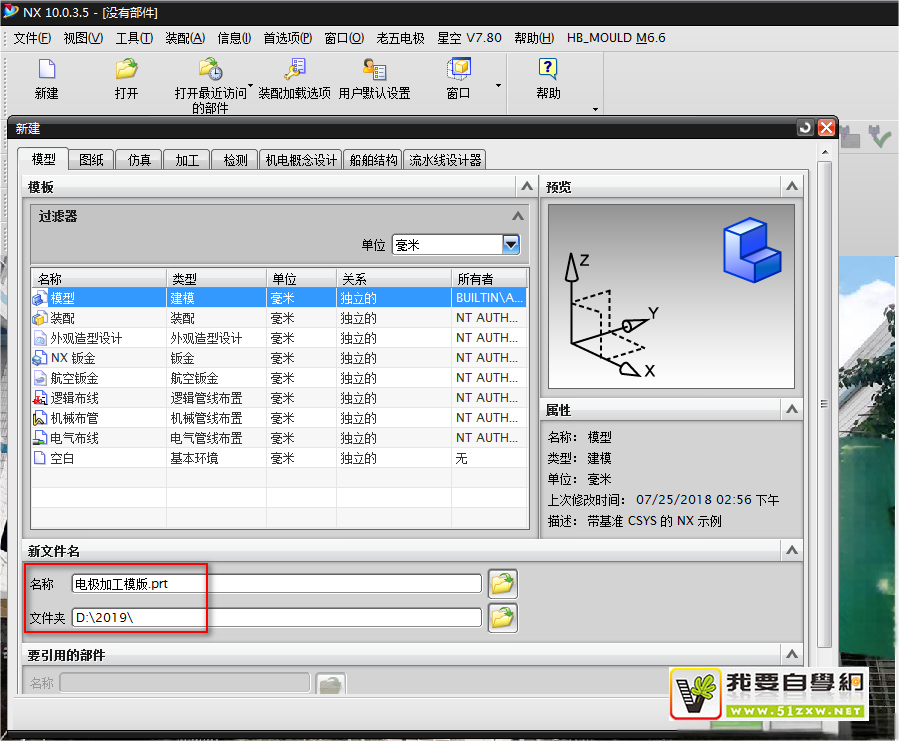
Task: Collapse the 预览 preview panel
Action: click(x=792, y=187)
